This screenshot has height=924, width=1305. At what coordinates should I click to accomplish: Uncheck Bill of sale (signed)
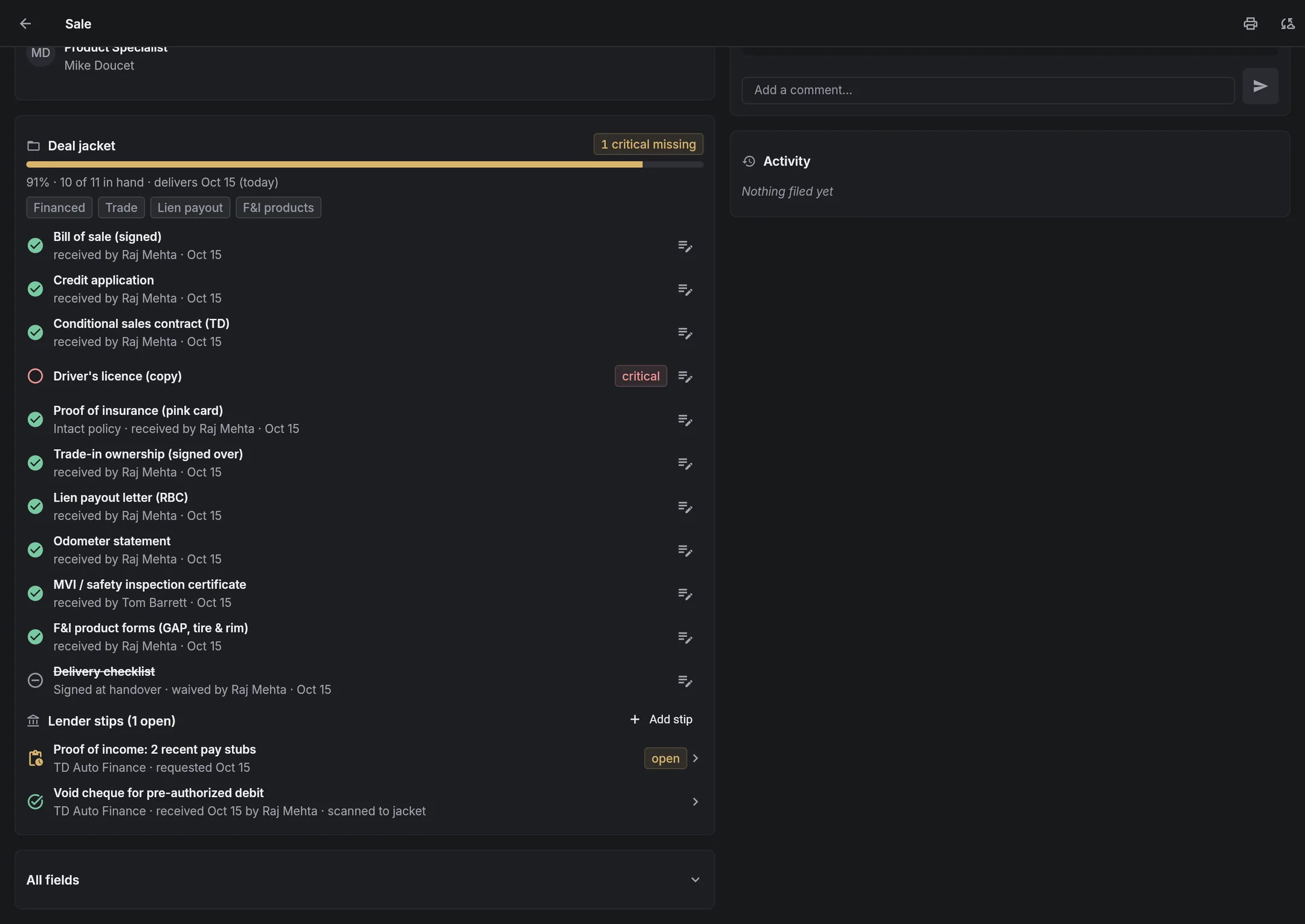click(x=35, y=246)
